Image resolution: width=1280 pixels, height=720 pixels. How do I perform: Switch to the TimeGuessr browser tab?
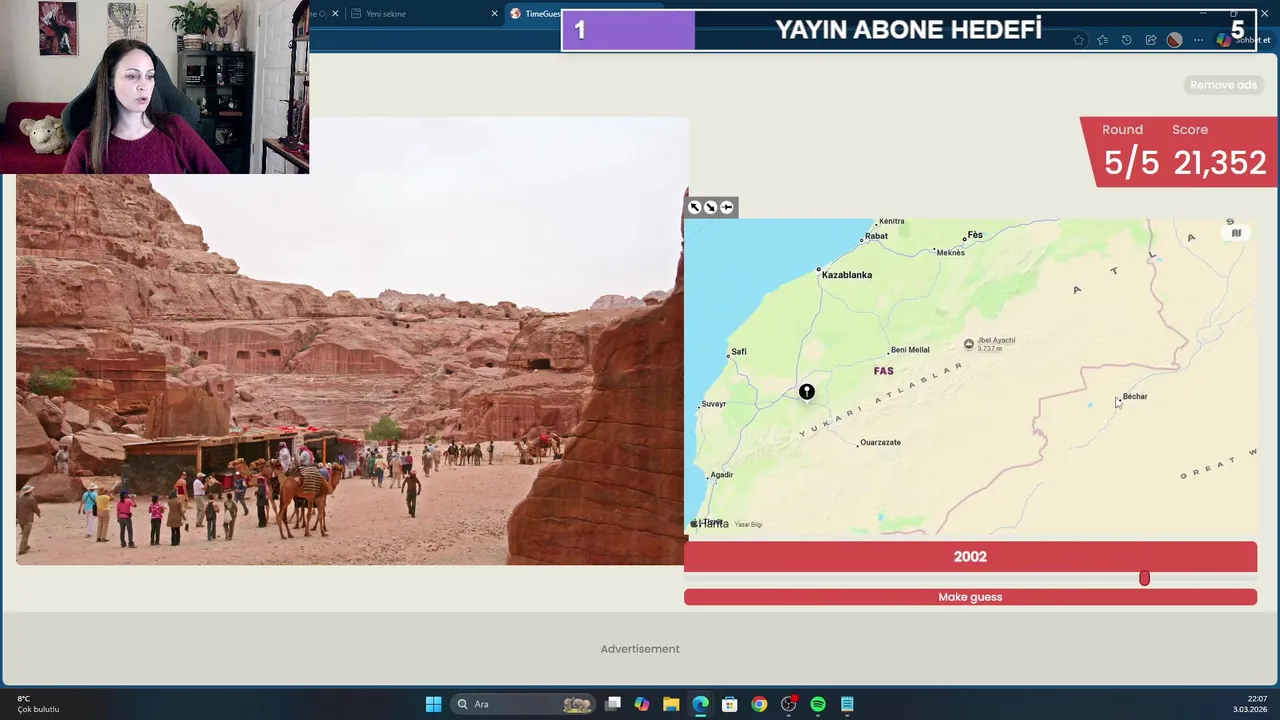(540, 14)
